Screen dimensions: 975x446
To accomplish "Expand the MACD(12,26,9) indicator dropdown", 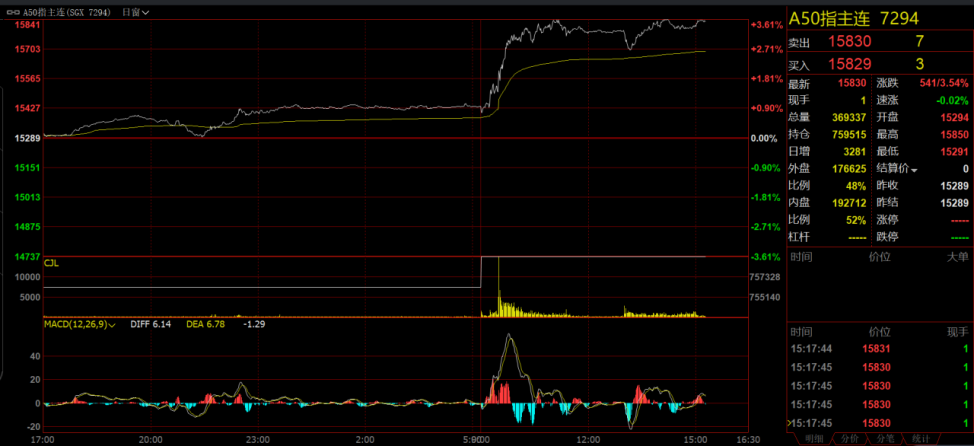I will [x=80, y=324].
